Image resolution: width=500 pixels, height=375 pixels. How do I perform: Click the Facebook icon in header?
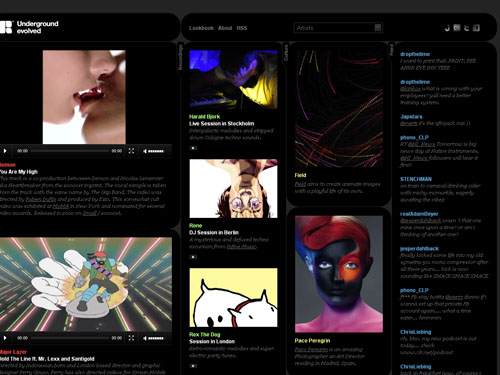point(476,28)
